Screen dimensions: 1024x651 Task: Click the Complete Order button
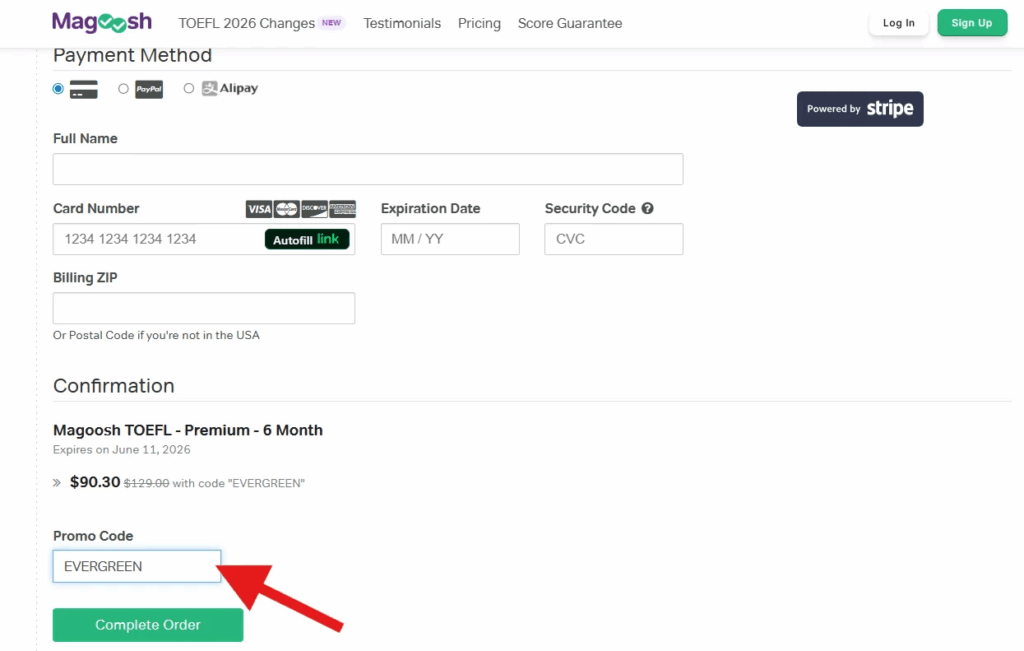147,624
